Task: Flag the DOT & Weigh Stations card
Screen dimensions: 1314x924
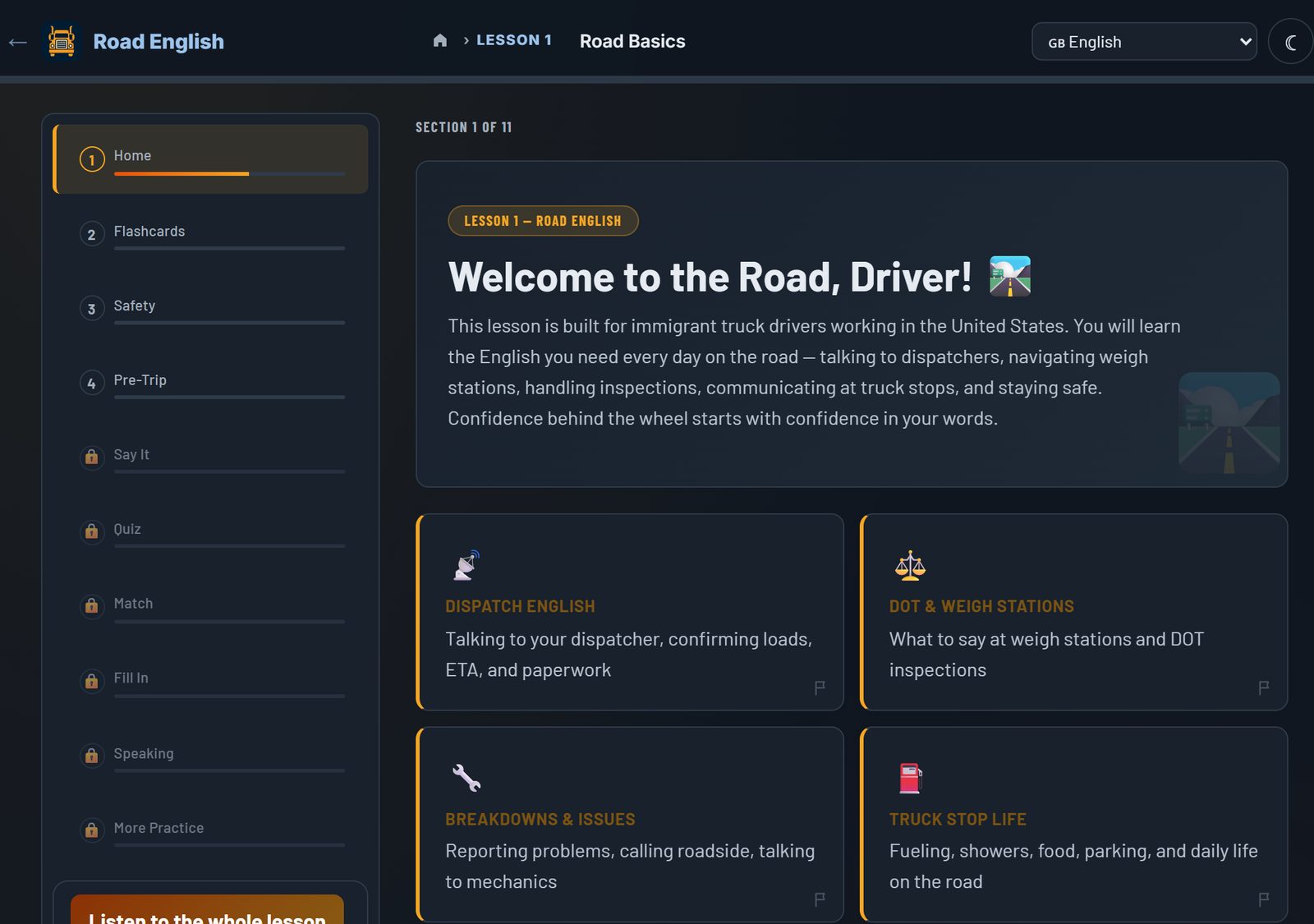Action: pyautogui.click(x=1263, y=687)
